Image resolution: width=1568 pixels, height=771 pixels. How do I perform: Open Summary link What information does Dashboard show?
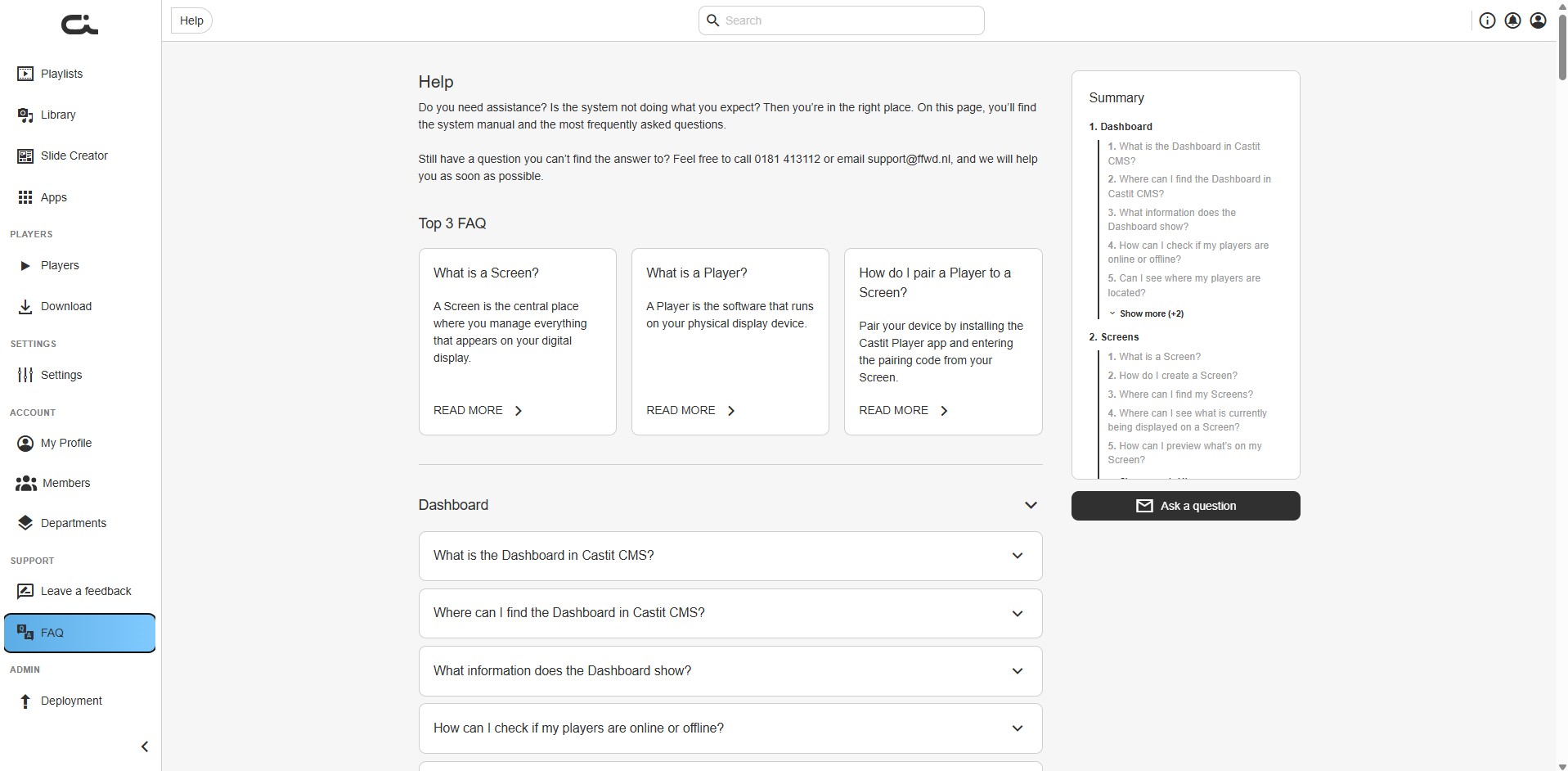(1172, 219)
